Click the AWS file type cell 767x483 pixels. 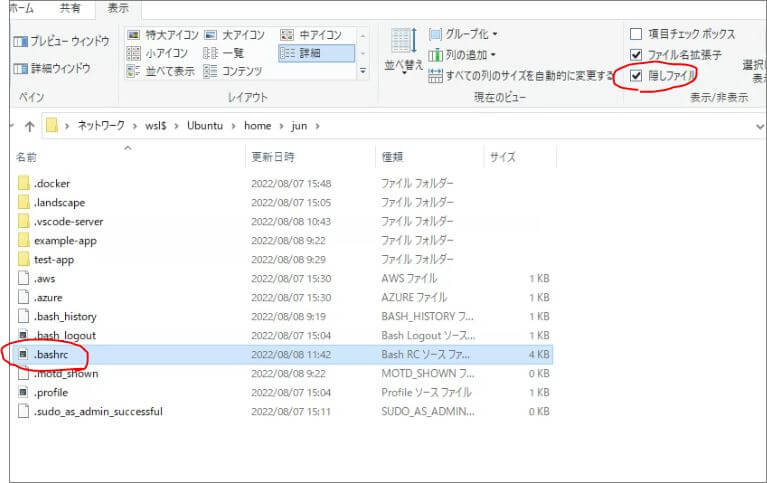409,278
